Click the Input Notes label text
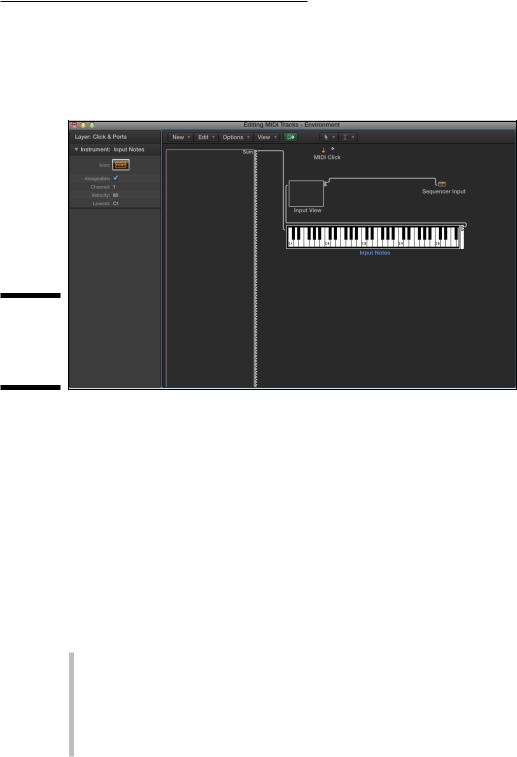The height and width of the screenshot is (757, 517). (375, 253)
